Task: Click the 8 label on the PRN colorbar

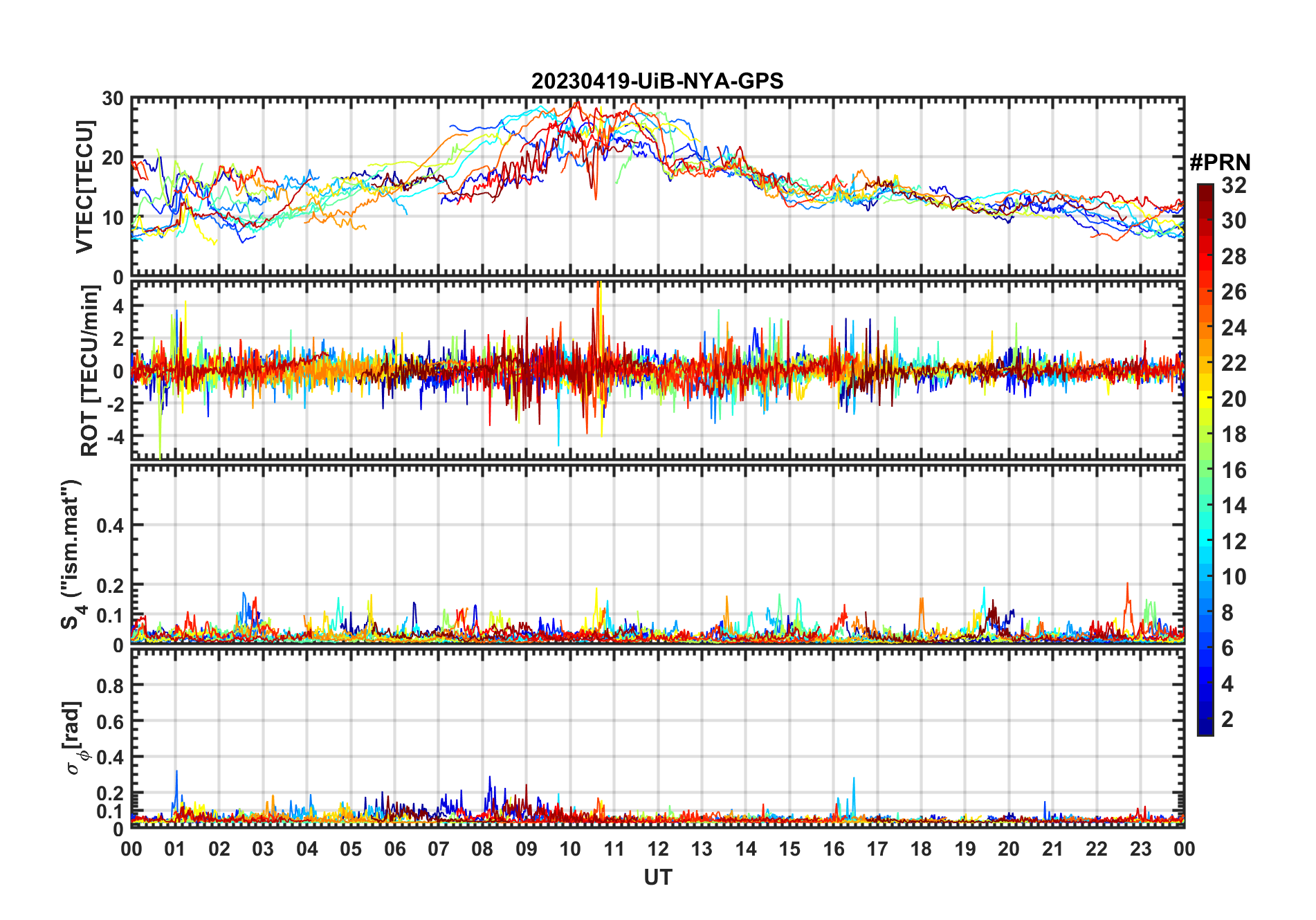Action: pos(1227,613)
